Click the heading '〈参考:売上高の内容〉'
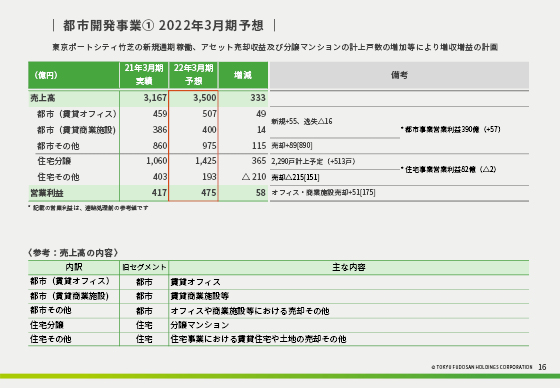 click(73, 253)
